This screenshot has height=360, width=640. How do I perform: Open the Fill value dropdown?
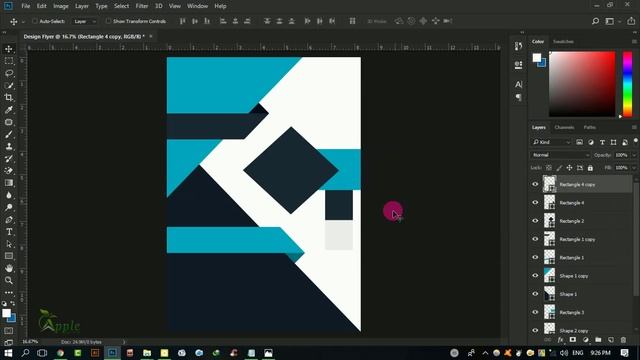pos(634,168)
